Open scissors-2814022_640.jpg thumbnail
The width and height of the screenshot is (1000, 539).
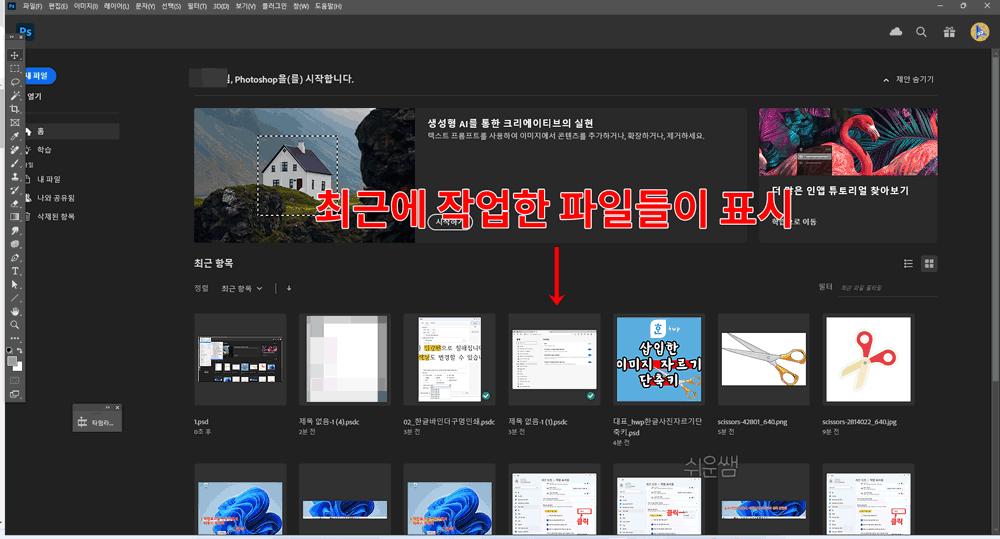click(868, 359)
